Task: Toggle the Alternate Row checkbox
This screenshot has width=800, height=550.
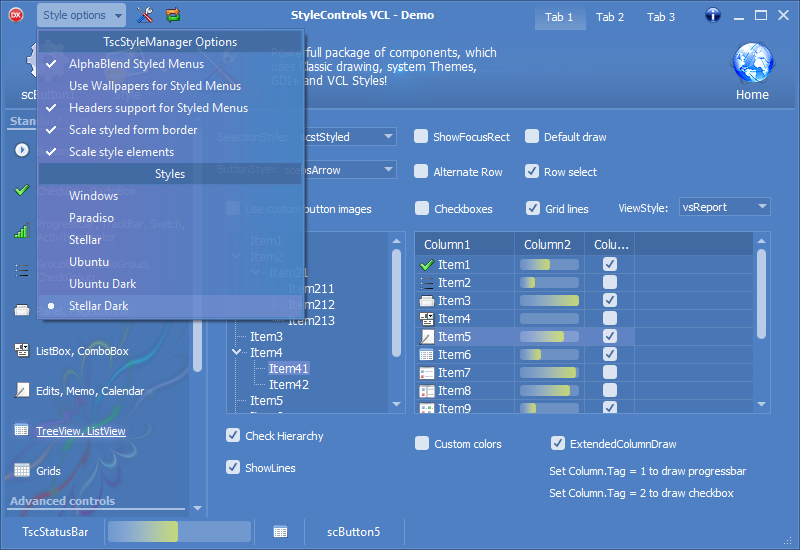Action: [421, 171]
